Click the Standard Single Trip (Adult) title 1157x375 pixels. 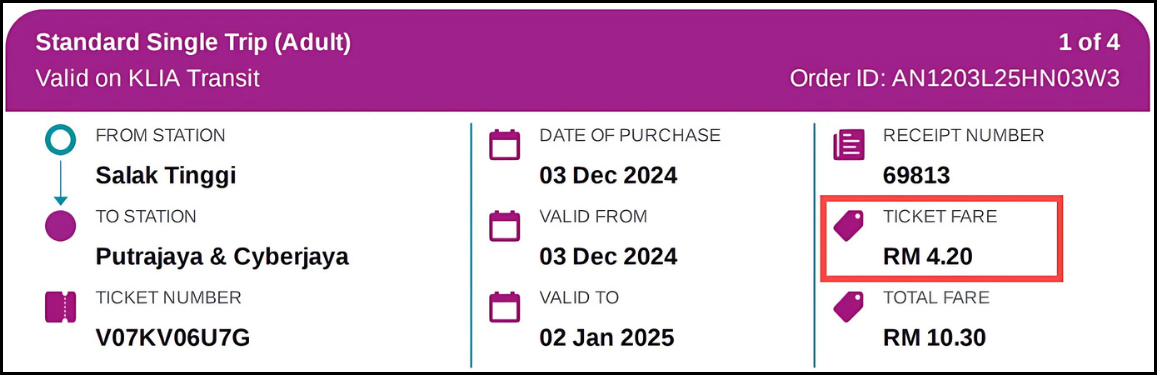pyautogui.click(x=193, y=44)
